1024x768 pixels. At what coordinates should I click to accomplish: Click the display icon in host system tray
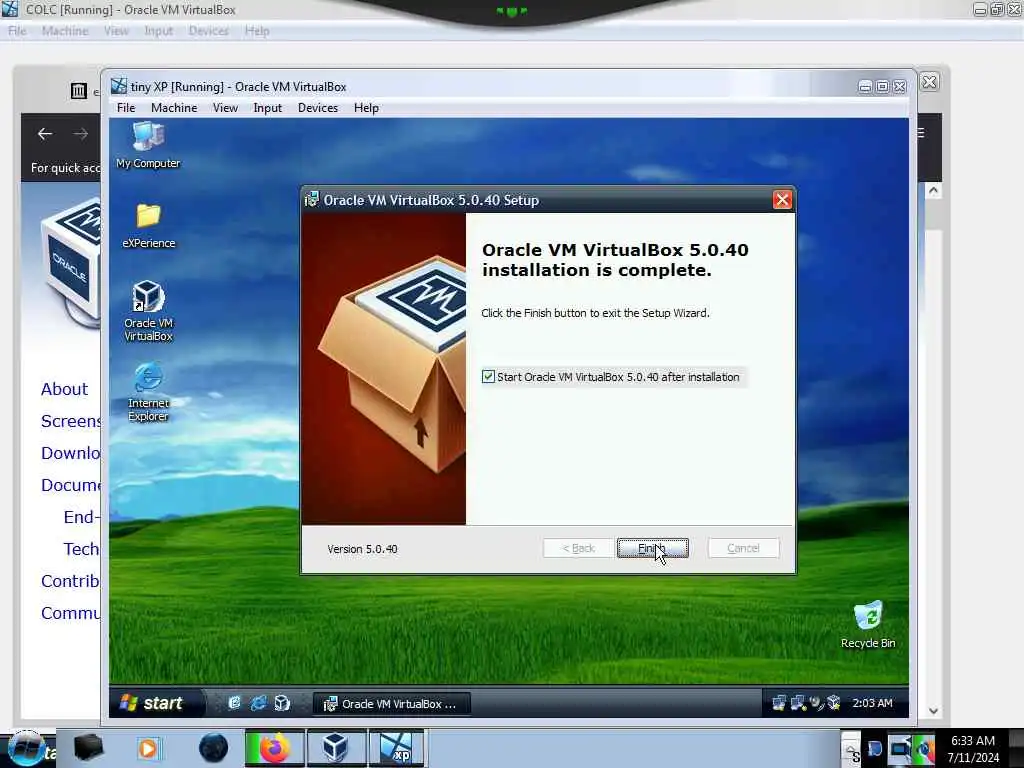pos(900,748)
